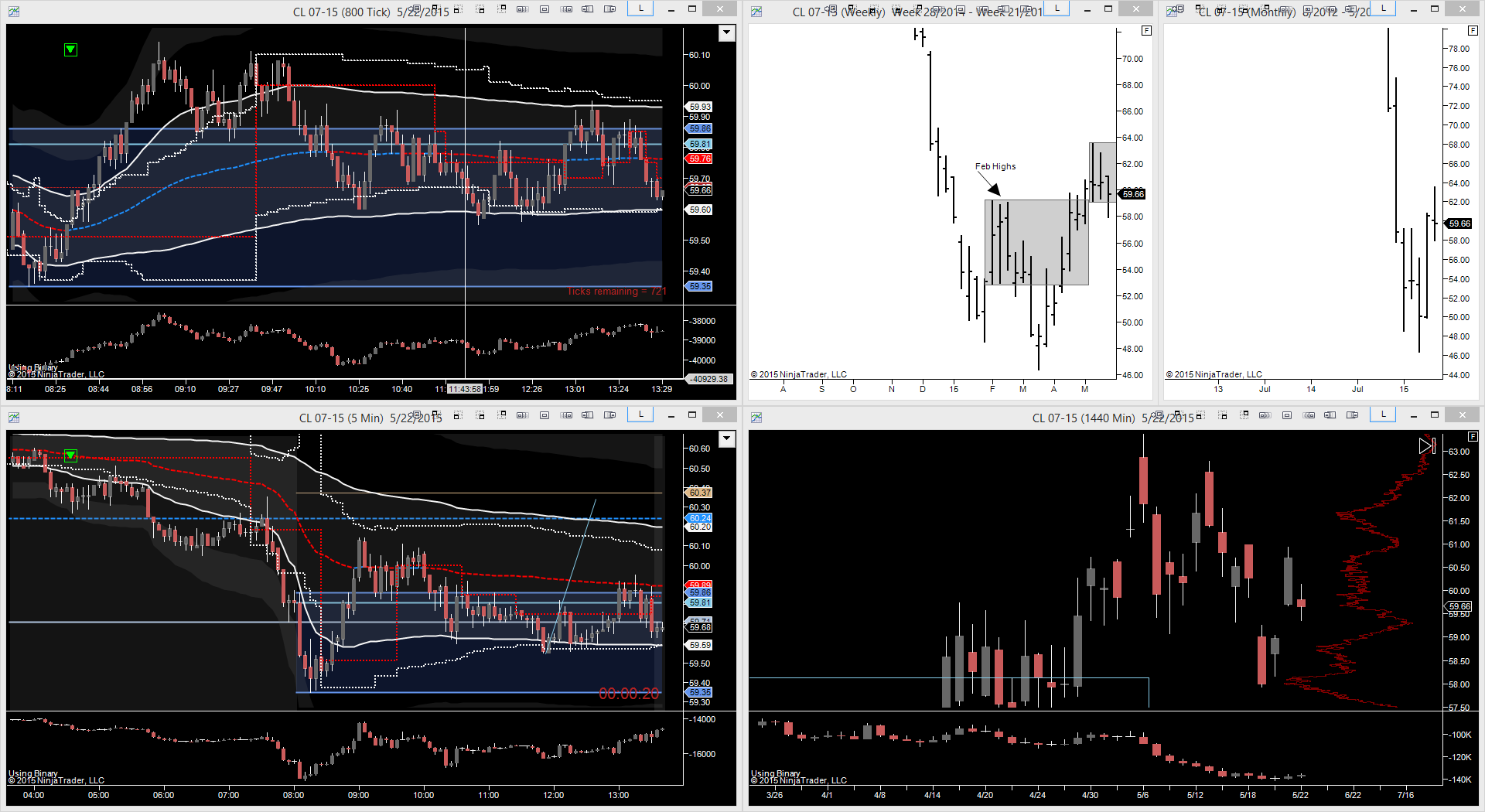Open the 1440 Min window's chart icon menu

click(756, 418)
